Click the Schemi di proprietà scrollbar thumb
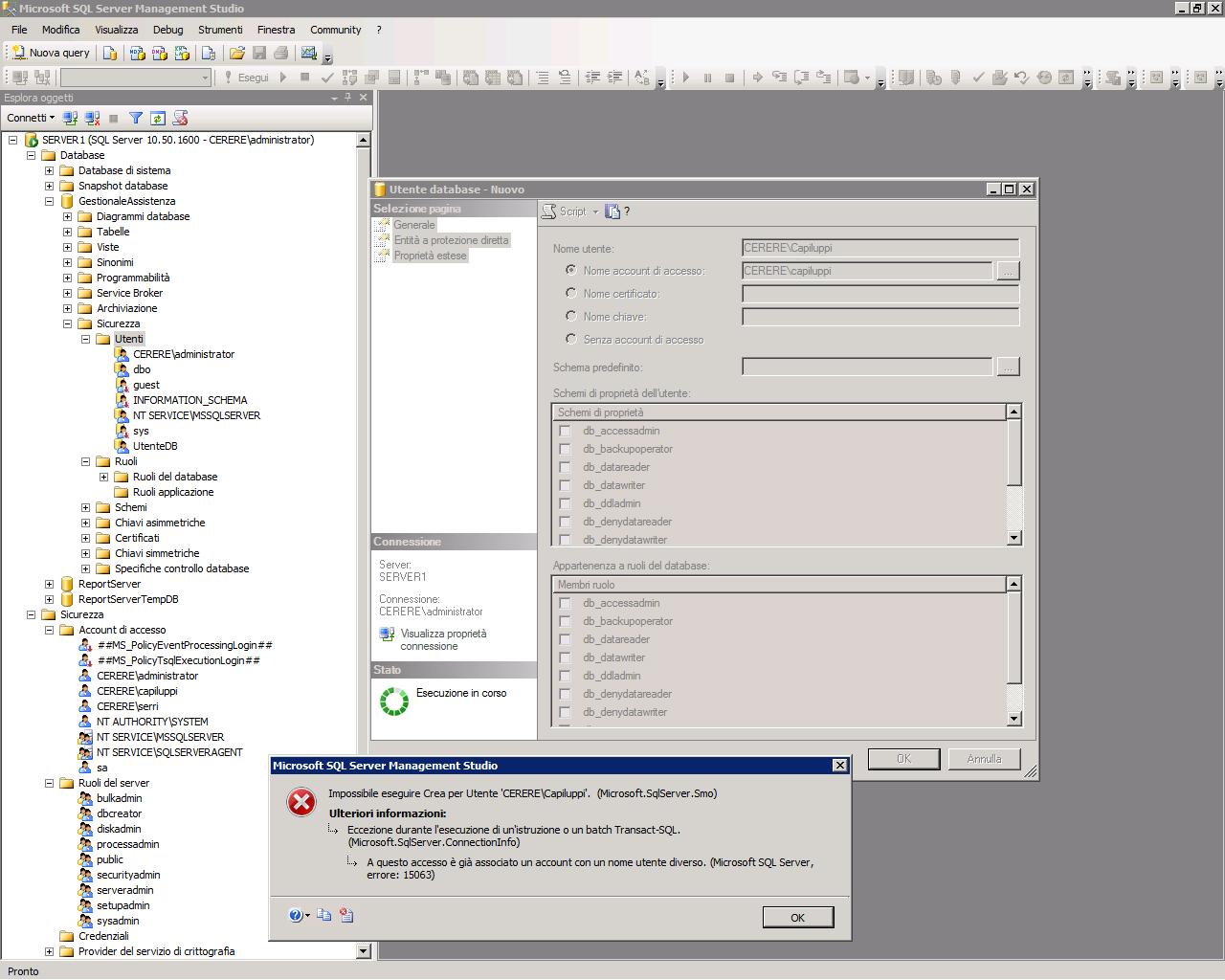 coord(1014,453)
